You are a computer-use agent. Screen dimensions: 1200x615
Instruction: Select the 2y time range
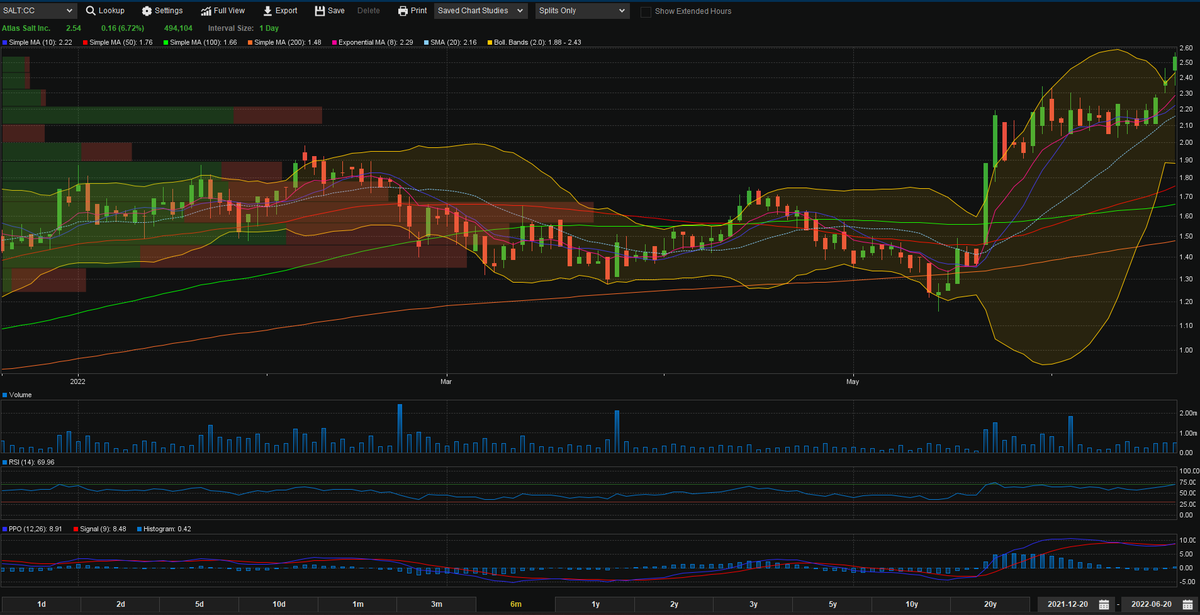click(x=674, y=604)
